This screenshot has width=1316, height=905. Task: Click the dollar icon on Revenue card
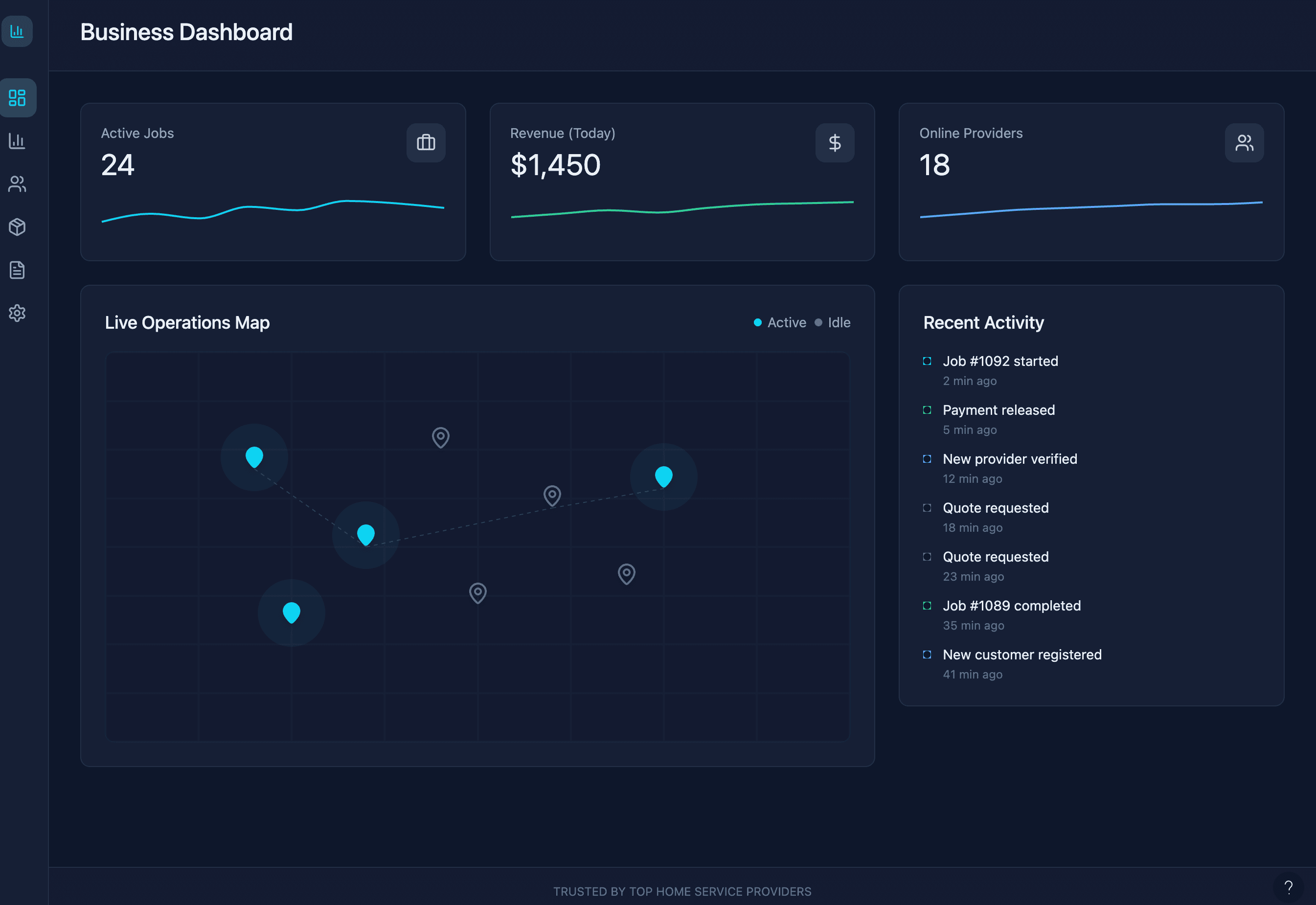pyautogui.click(x=835, y=142)
